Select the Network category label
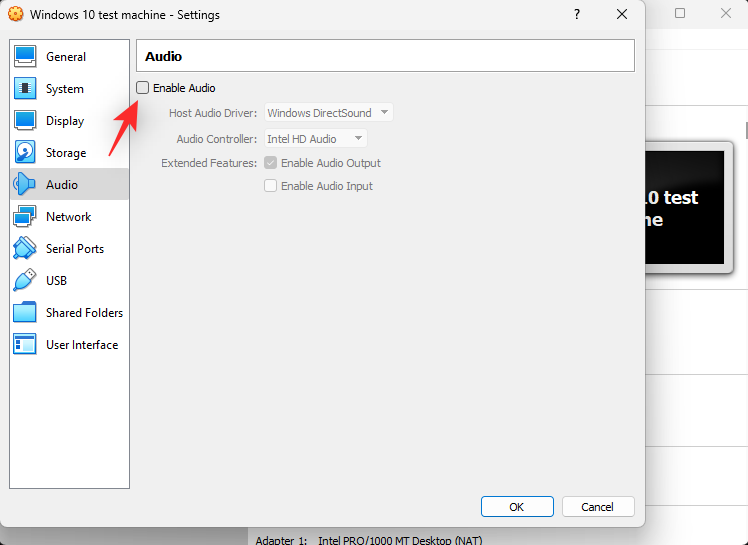The width and height of the screenshot is (748, 545). click(x=69, y=217)
